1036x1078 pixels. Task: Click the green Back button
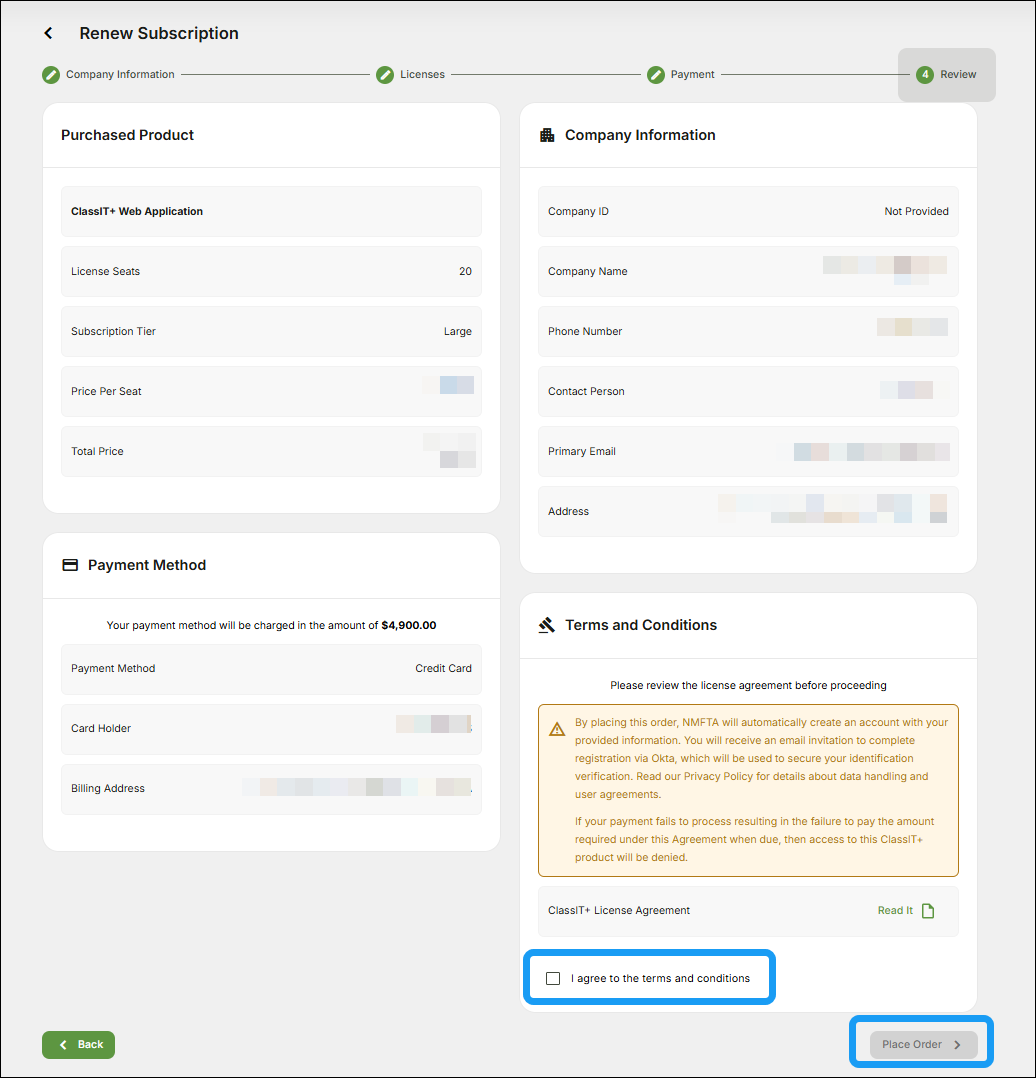pyautogui.click(x=78, y=1044)
